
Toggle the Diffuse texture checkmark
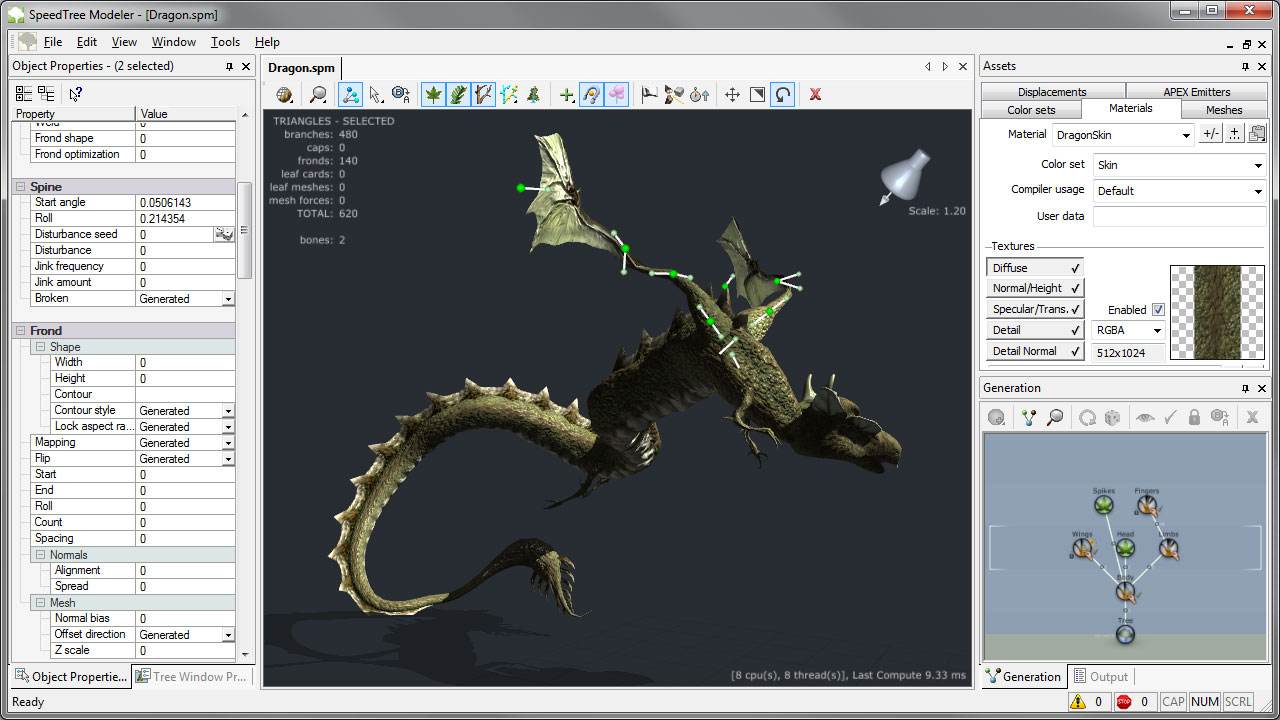1075,268
